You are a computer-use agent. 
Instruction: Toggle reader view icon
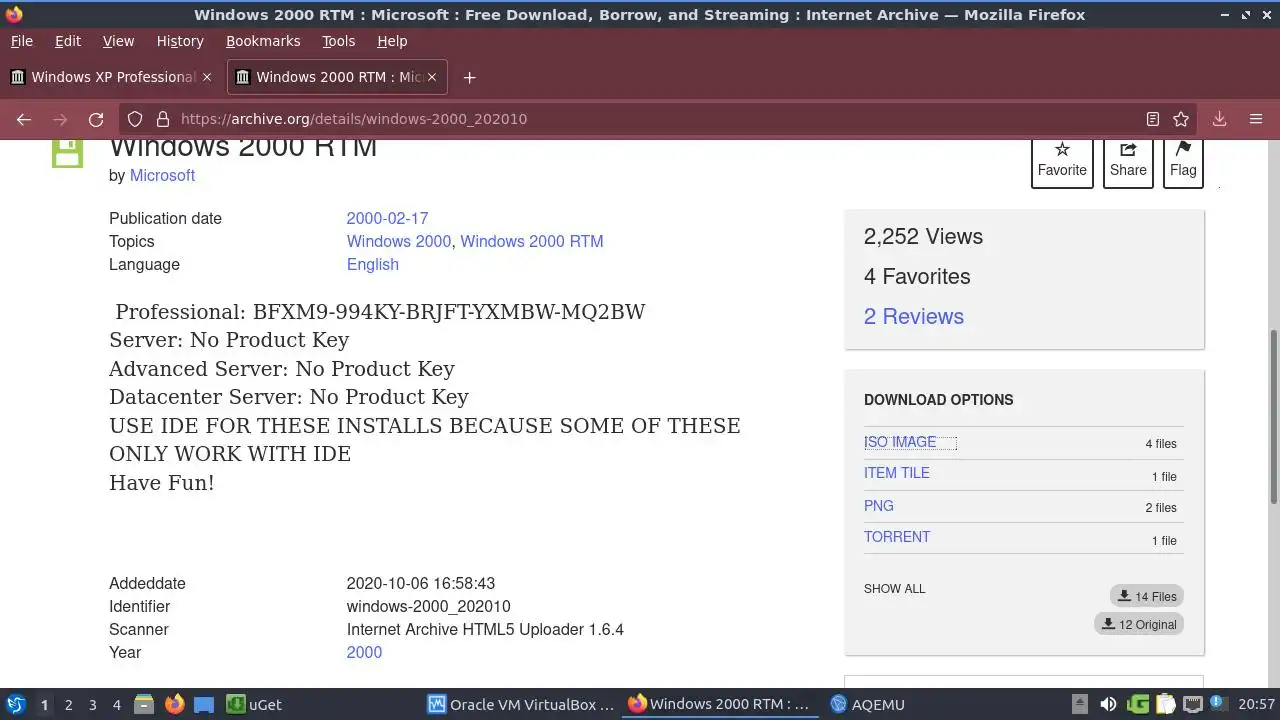point(1153,119)
